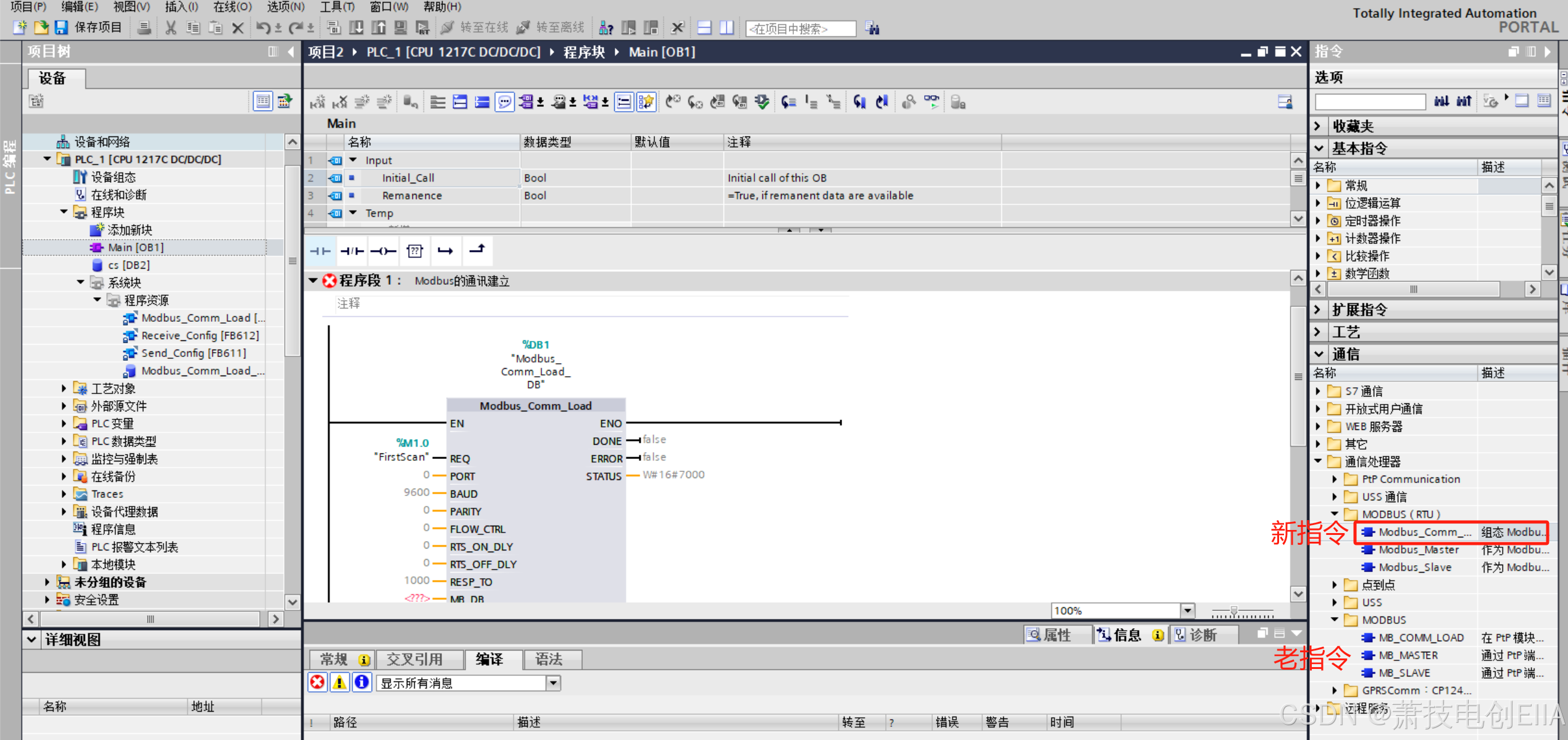Select Modbus_Master instruction in the list
Viewport: 1568px width, 740px height.
click(x=1419, y=550)
